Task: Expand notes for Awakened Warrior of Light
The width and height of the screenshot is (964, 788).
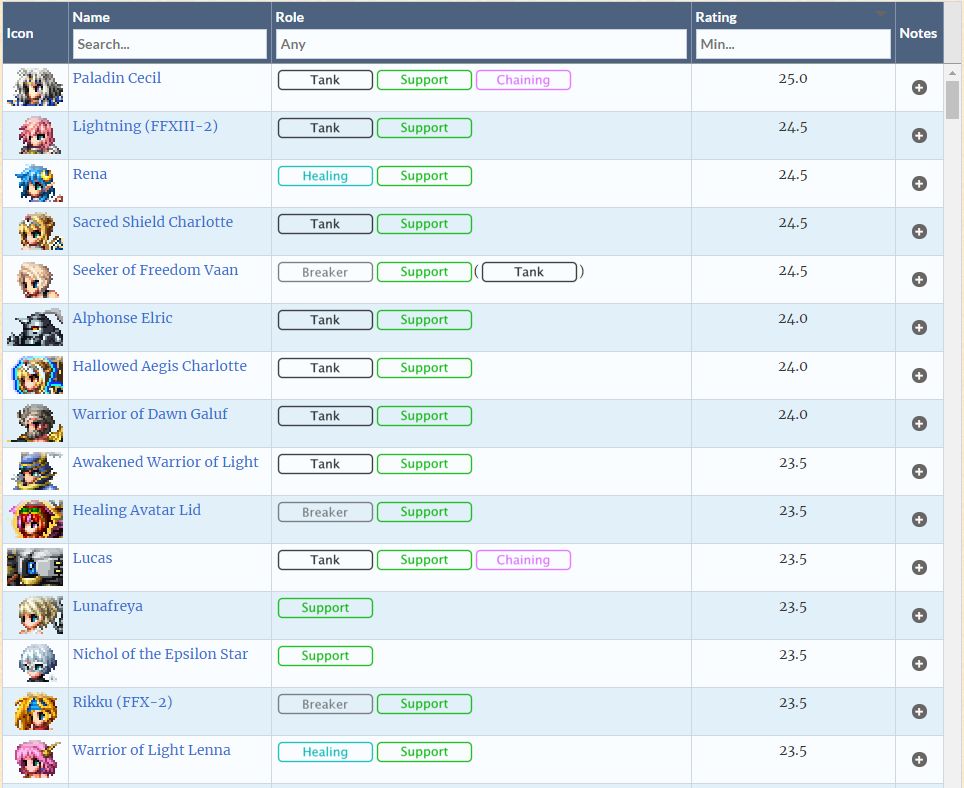Action: 919,471
